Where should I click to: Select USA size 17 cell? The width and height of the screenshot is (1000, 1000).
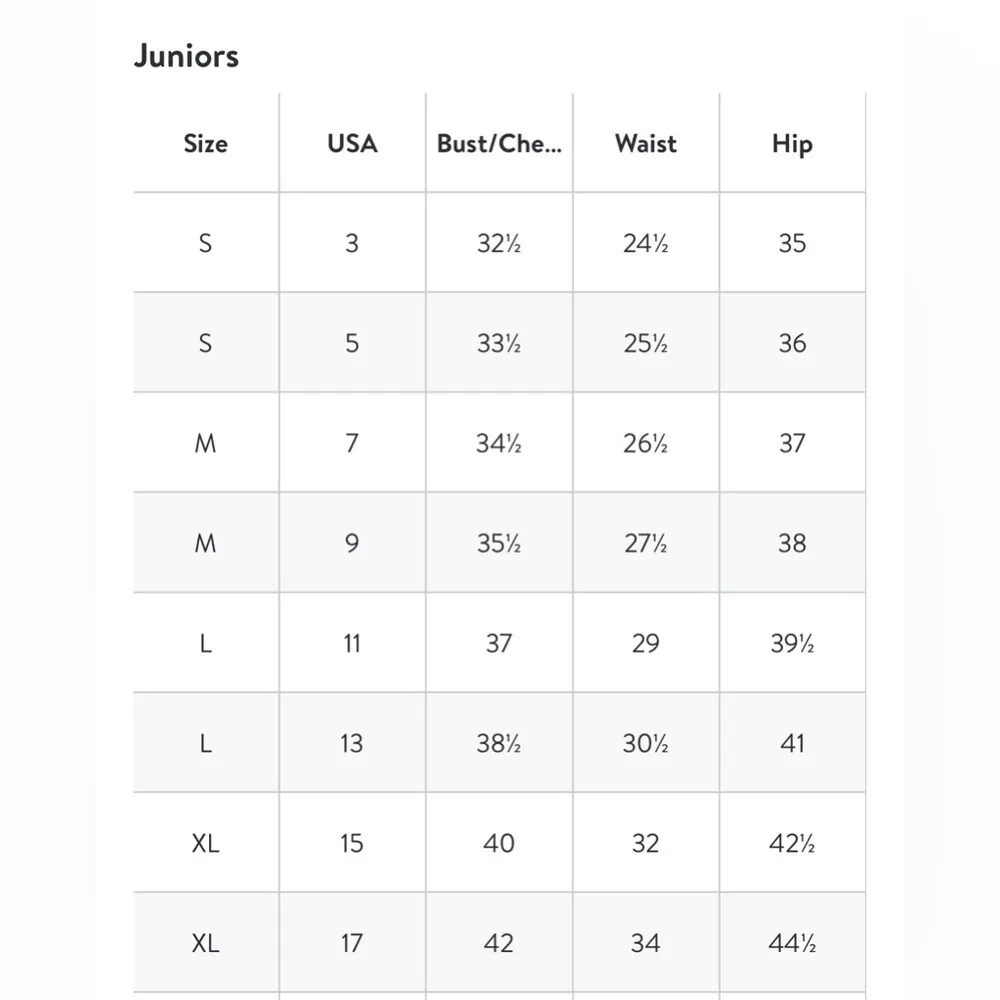[x=352, y=943]
